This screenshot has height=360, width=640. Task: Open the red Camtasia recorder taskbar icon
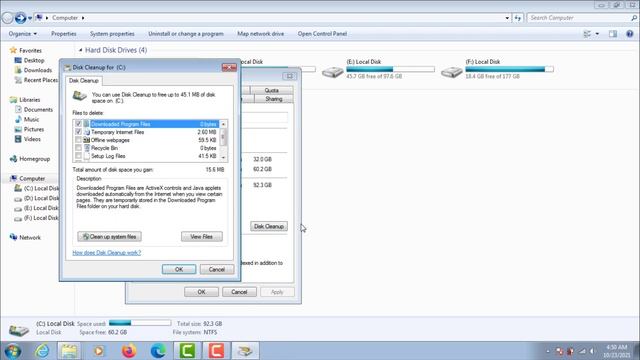216,351
